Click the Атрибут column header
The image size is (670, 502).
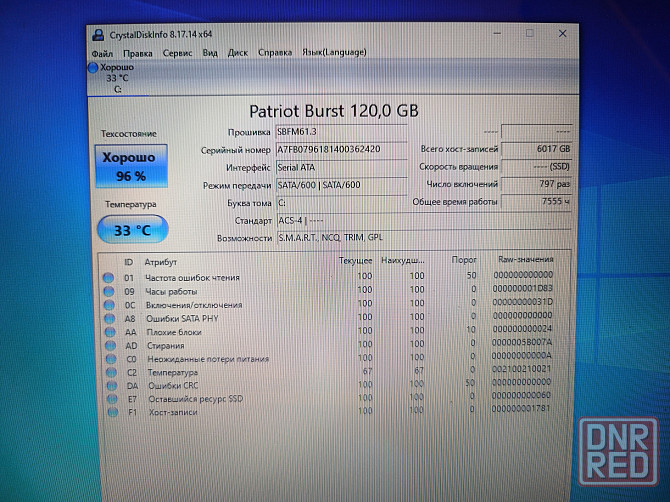click(161, 262)
